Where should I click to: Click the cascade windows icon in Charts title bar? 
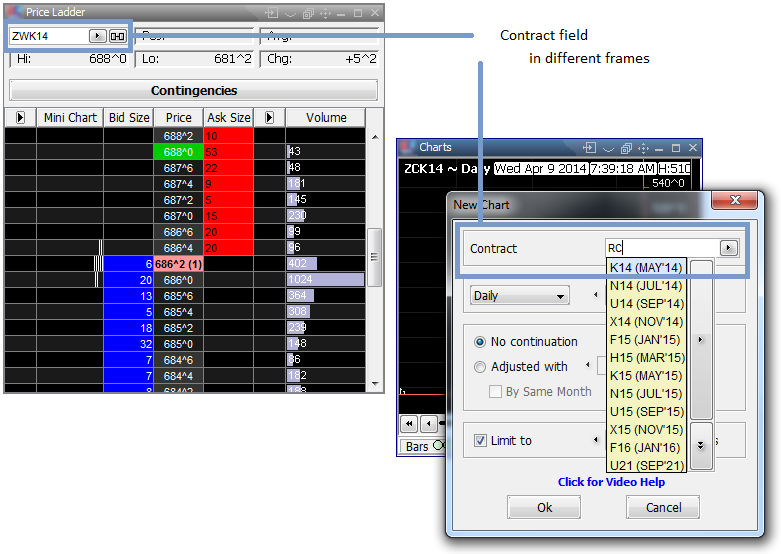coord(625,148)
